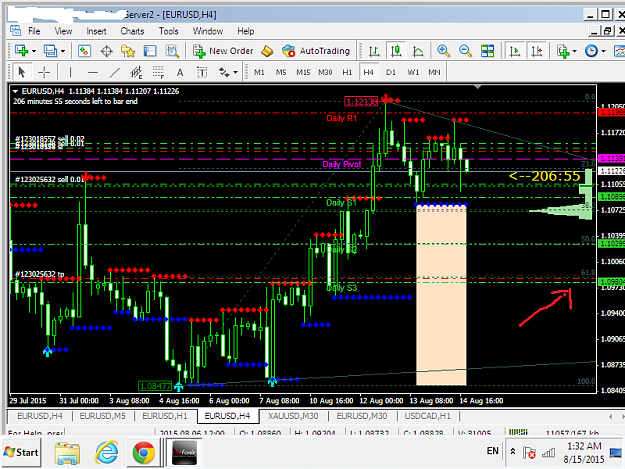Switch chart to W1 timeframe
This screenshot has width=625, height=469.
(x=413, y=72)
